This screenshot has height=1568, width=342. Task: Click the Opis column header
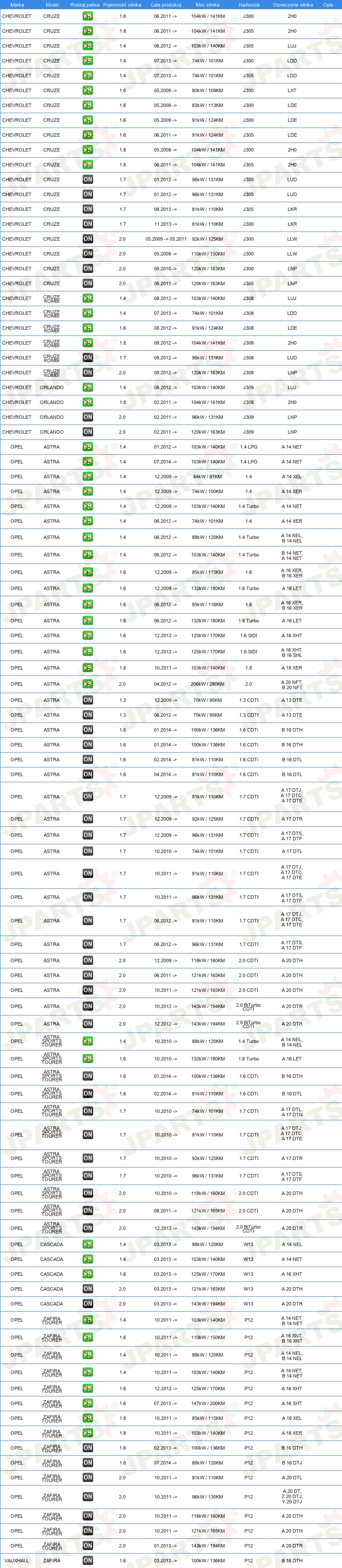[328, 4]
